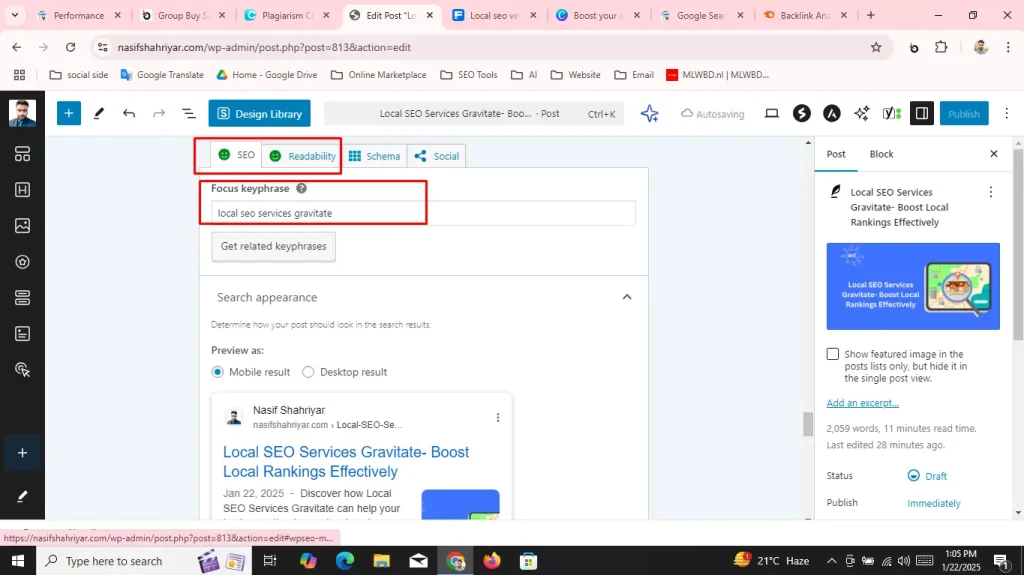Click the browser address bar URL

tap(264, 47)
